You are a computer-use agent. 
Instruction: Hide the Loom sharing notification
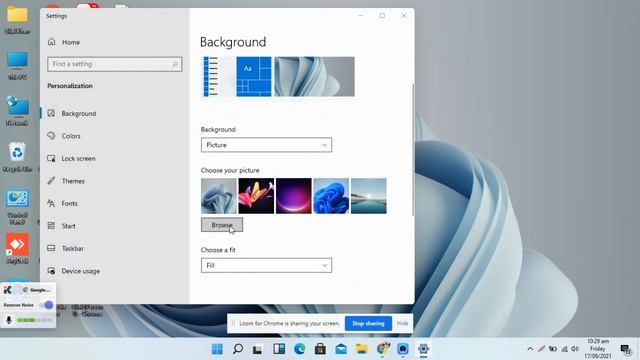point(402,323)
